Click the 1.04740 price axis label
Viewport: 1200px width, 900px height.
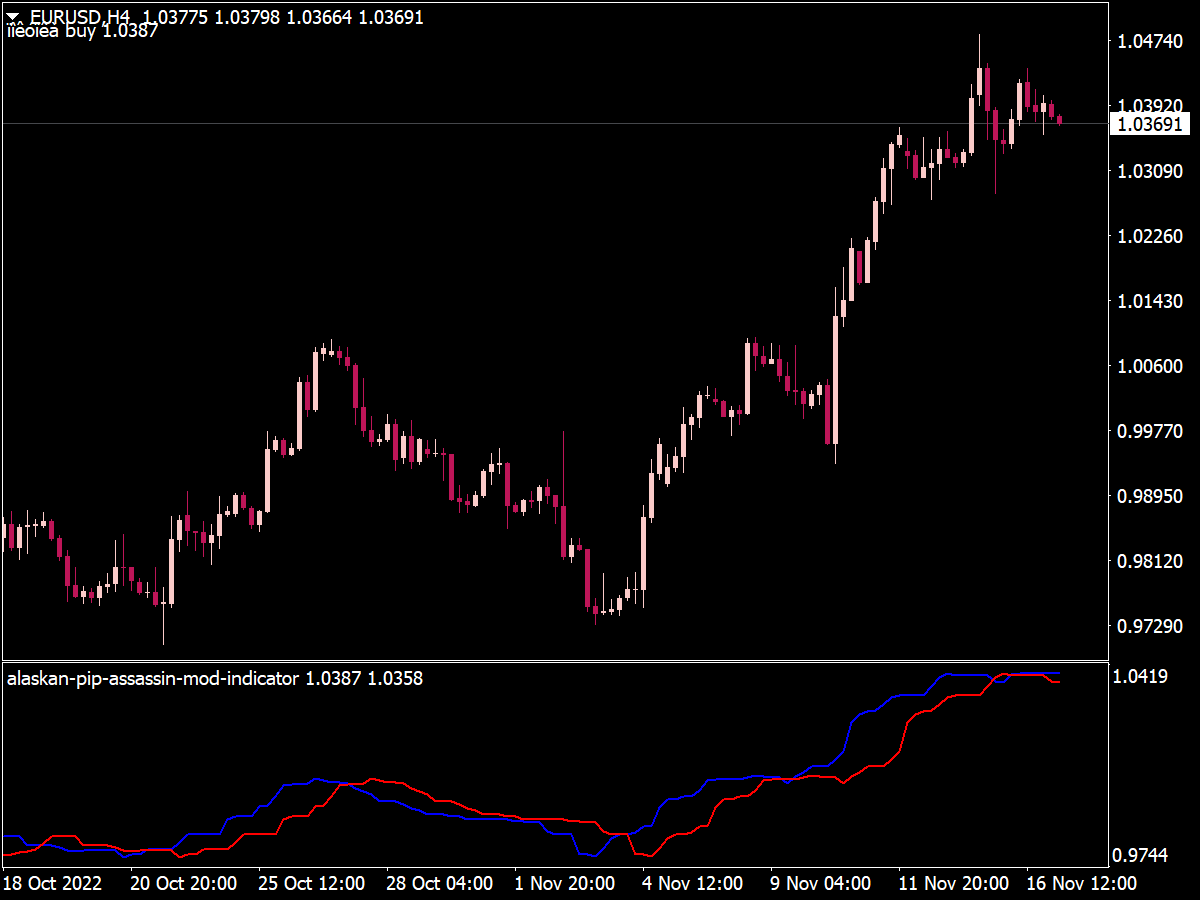point(1149,41)
